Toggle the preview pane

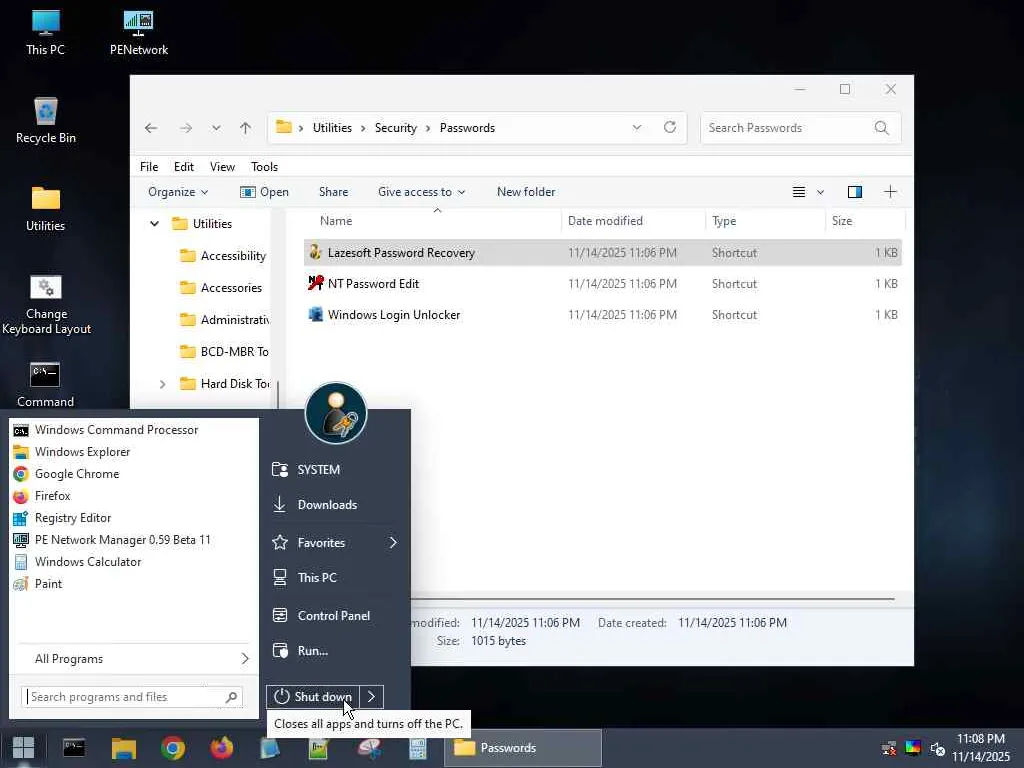(x=855, y=192)
